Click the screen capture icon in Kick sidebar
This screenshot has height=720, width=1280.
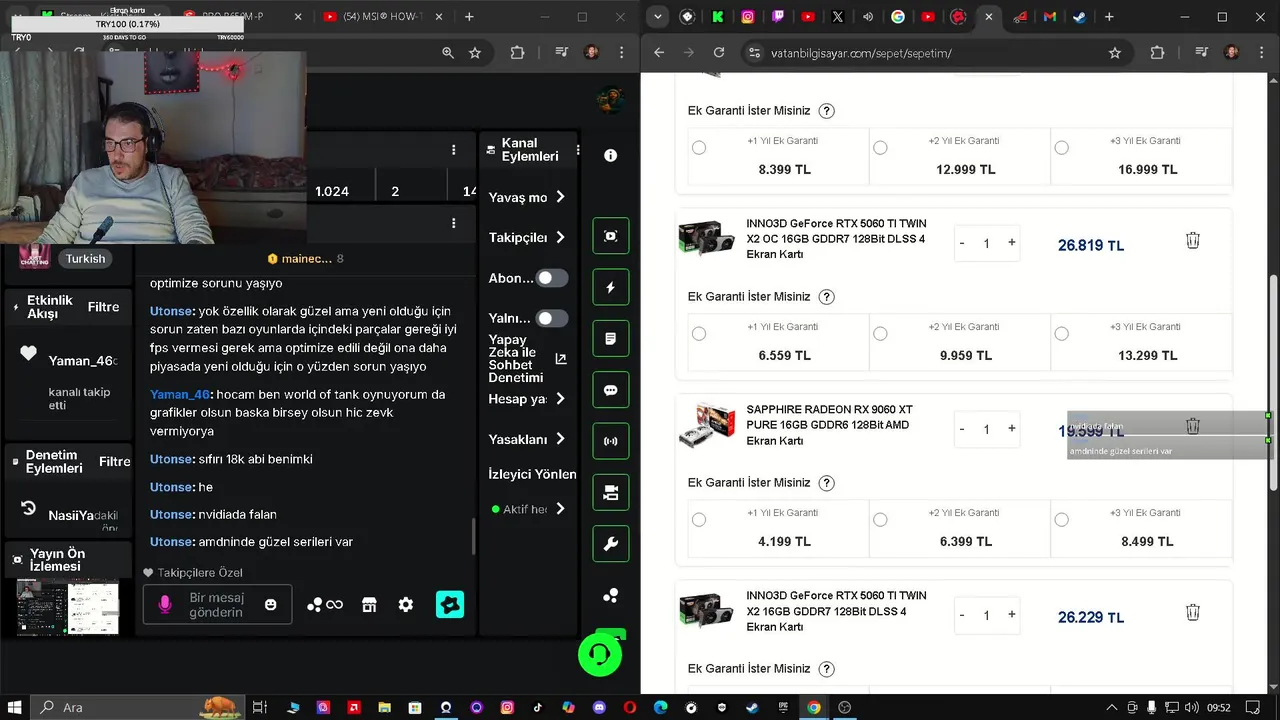click(x=611, y=236)
